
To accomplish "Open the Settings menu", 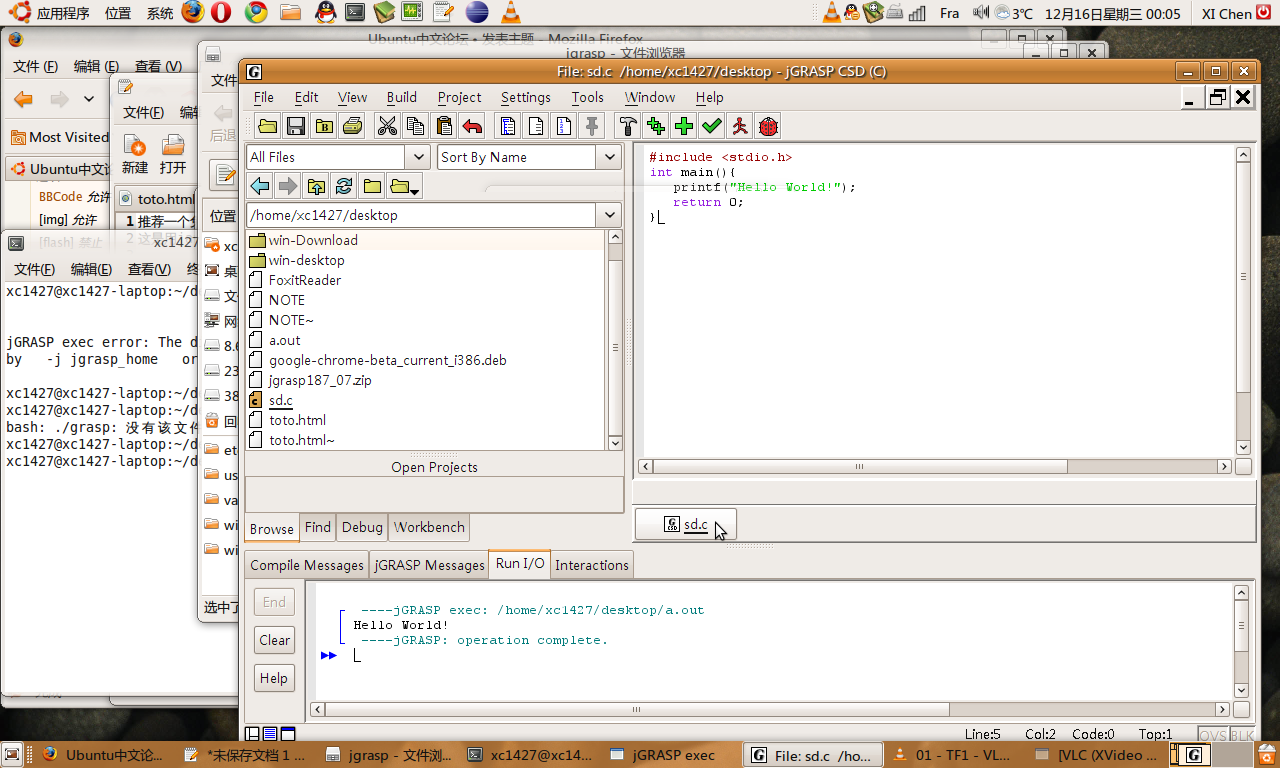I will [x=526, y=97].
